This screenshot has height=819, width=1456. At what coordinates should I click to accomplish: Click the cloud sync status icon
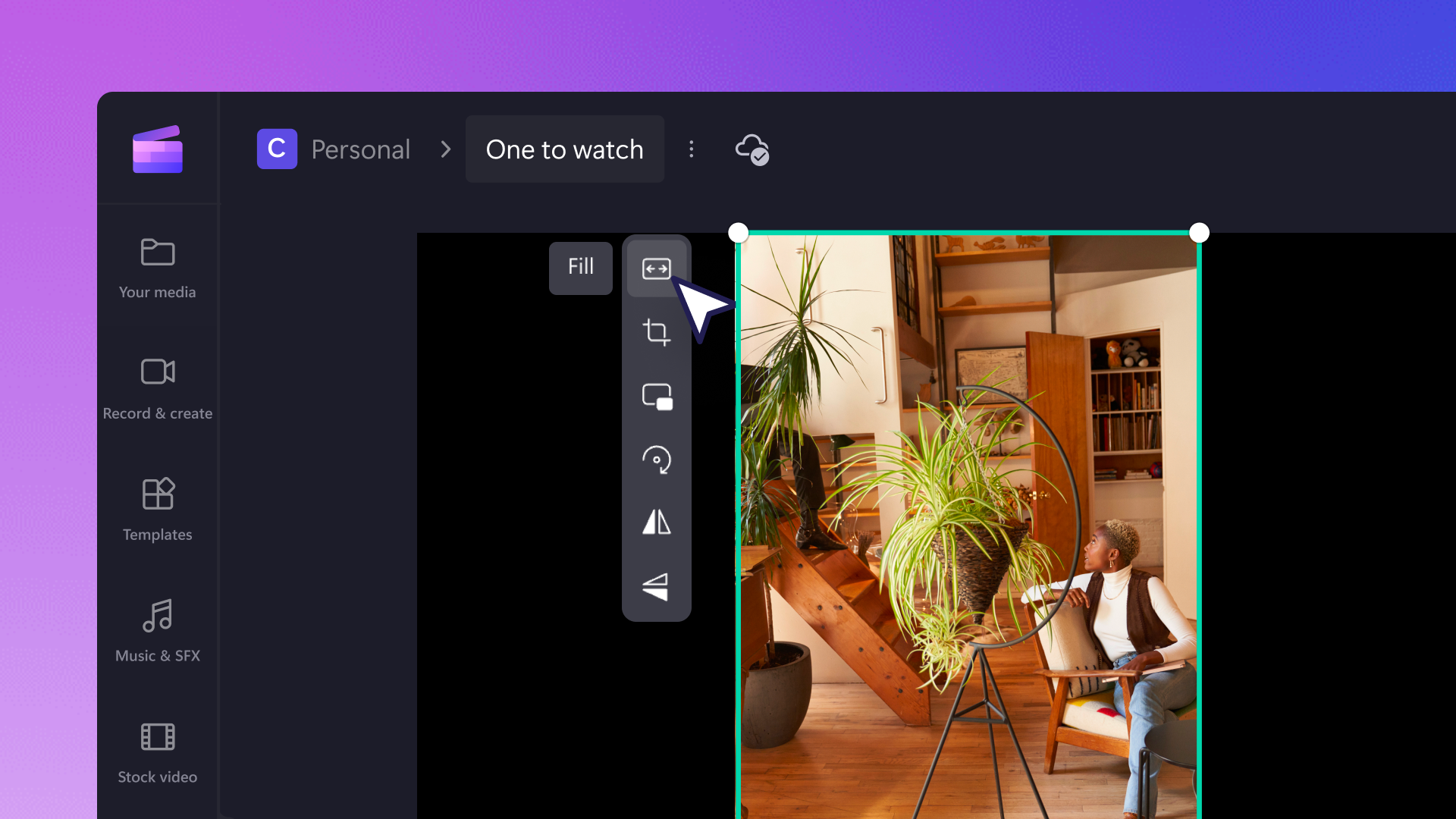[x=752, y=149]
